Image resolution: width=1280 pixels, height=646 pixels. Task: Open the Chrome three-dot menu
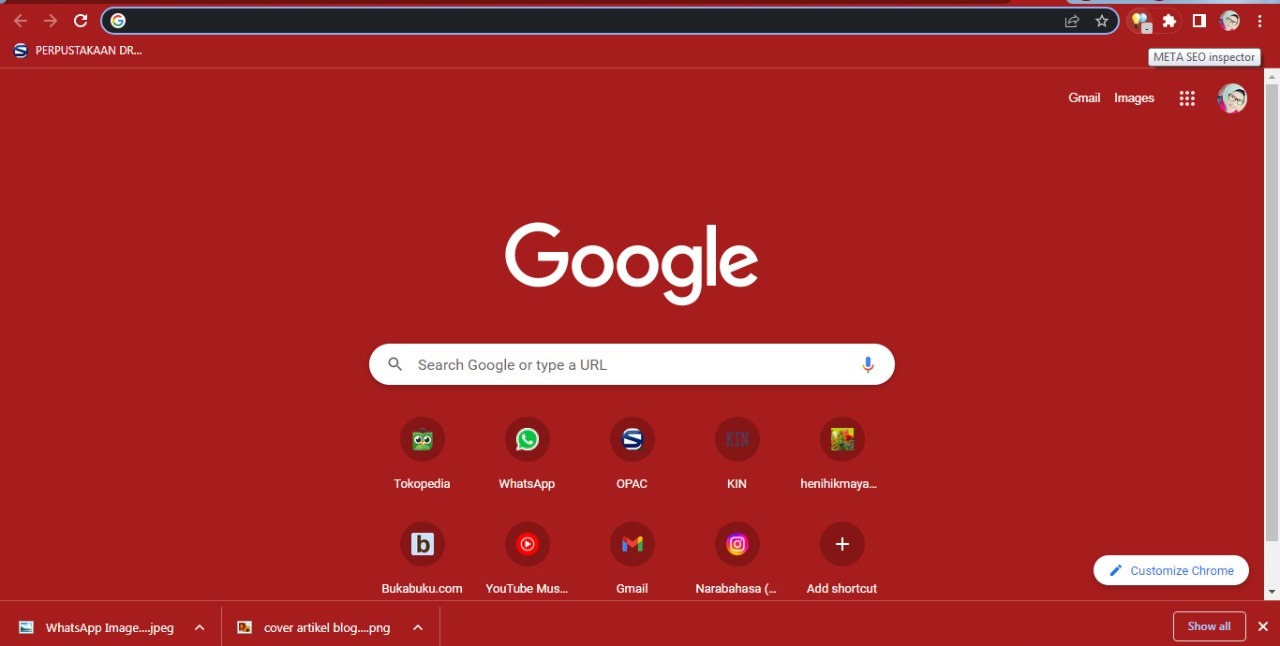click(1260, 21)
